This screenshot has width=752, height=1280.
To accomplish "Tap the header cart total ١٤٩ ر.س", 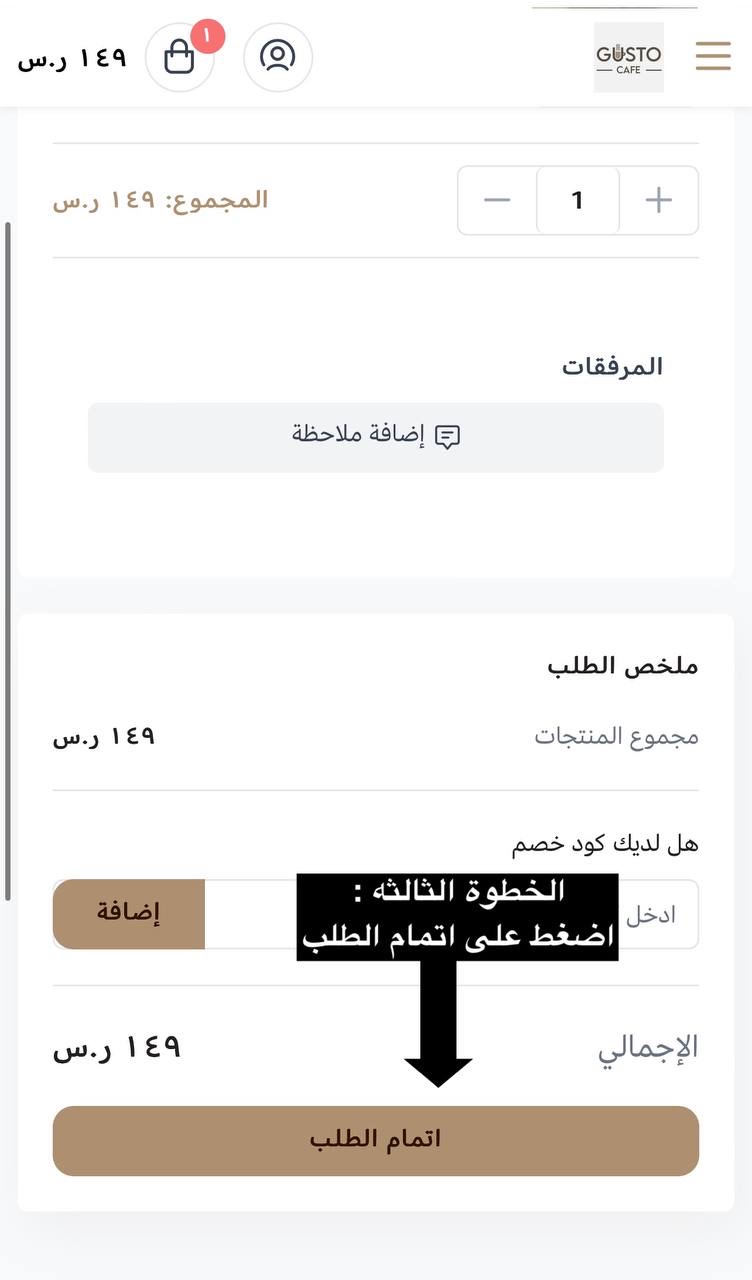I will click(72, 57).
